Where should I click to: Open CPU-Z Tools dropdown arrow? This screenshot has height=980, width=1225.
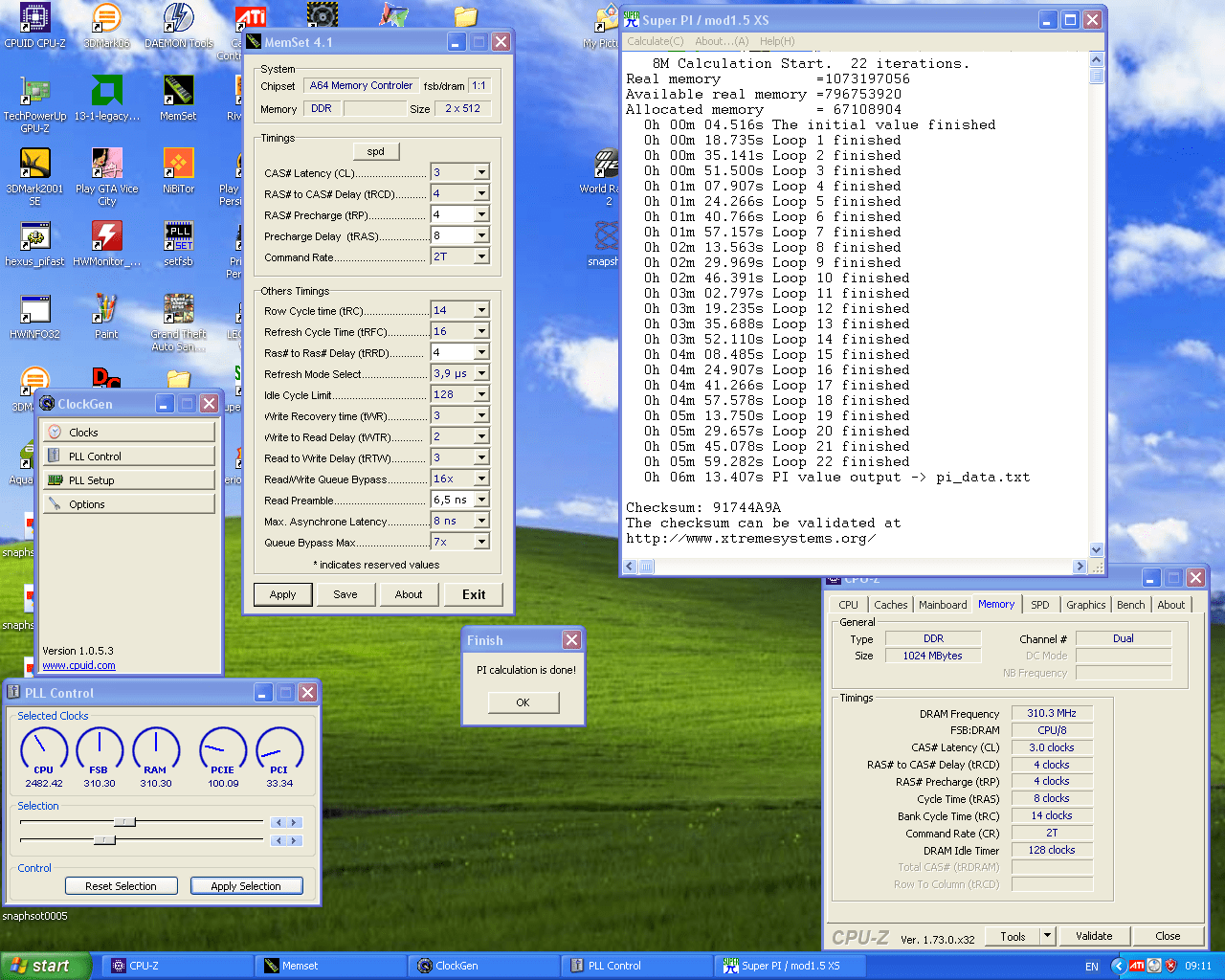click(1047, 936)
